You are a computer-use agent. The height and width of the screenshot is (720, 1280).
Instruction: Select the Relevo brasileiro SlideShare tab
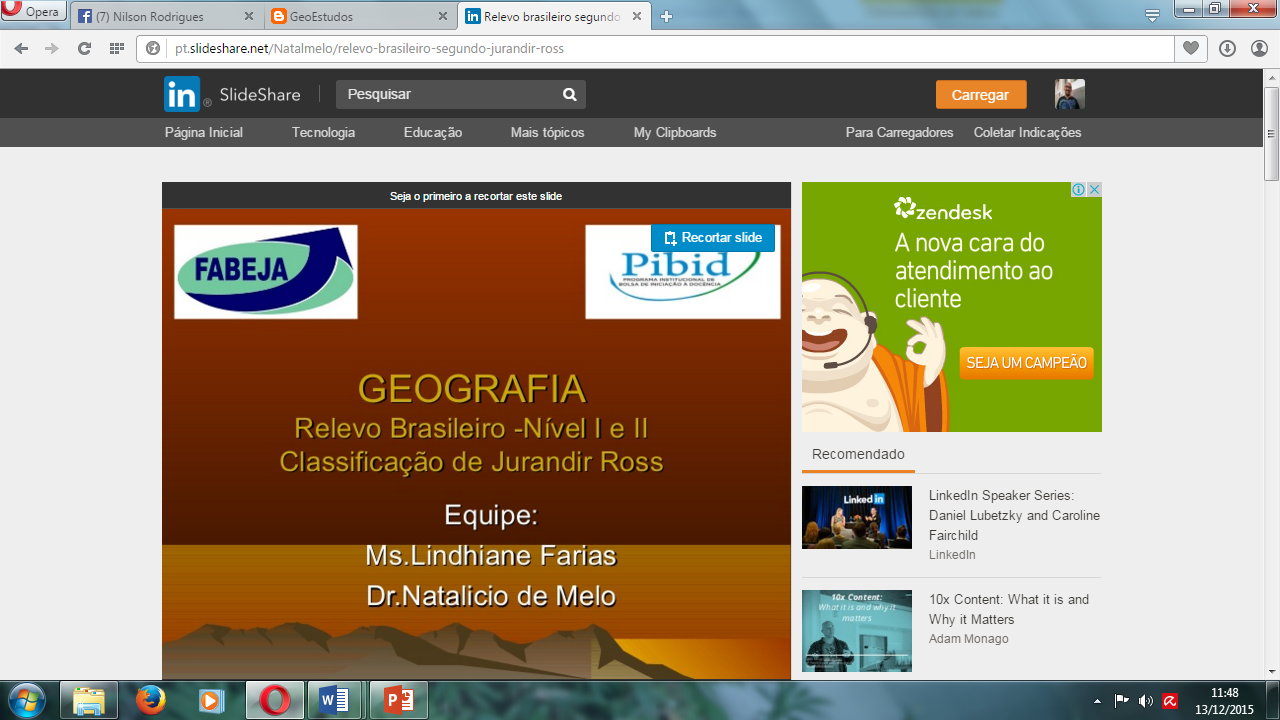point(553,16)
